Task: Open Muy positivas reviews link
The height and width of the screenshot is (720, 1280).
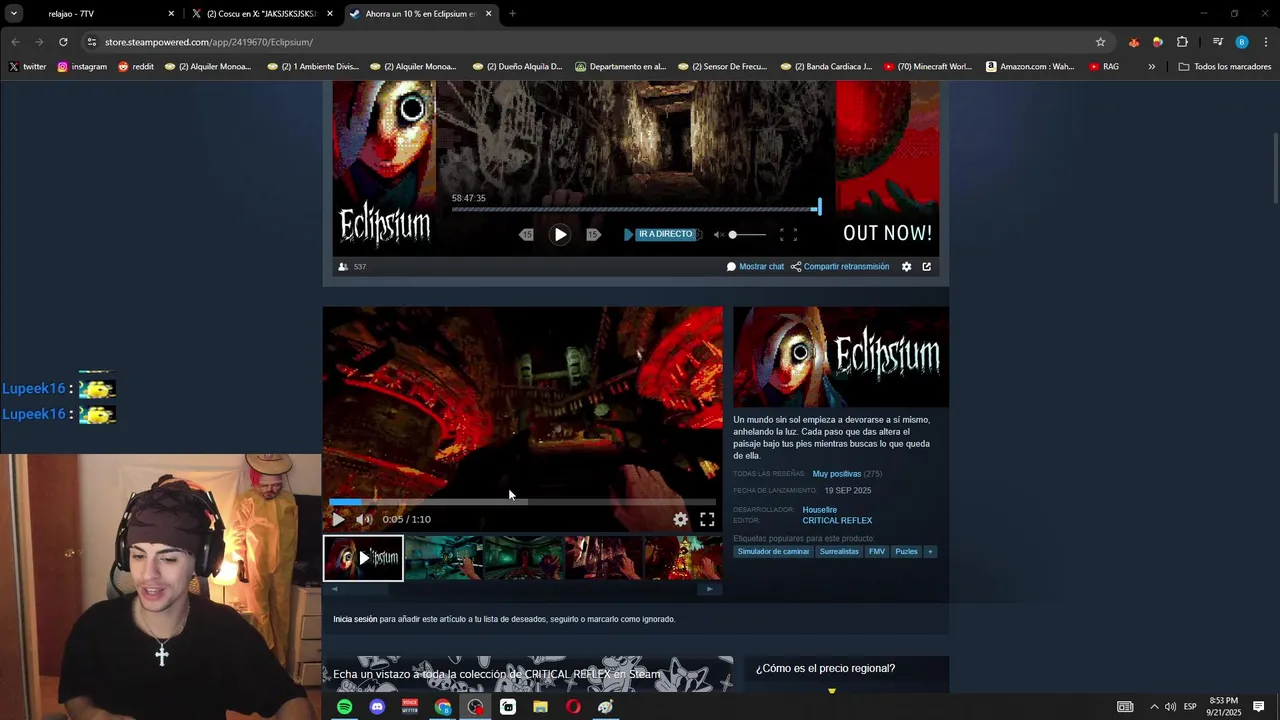Action: point(836,474)
